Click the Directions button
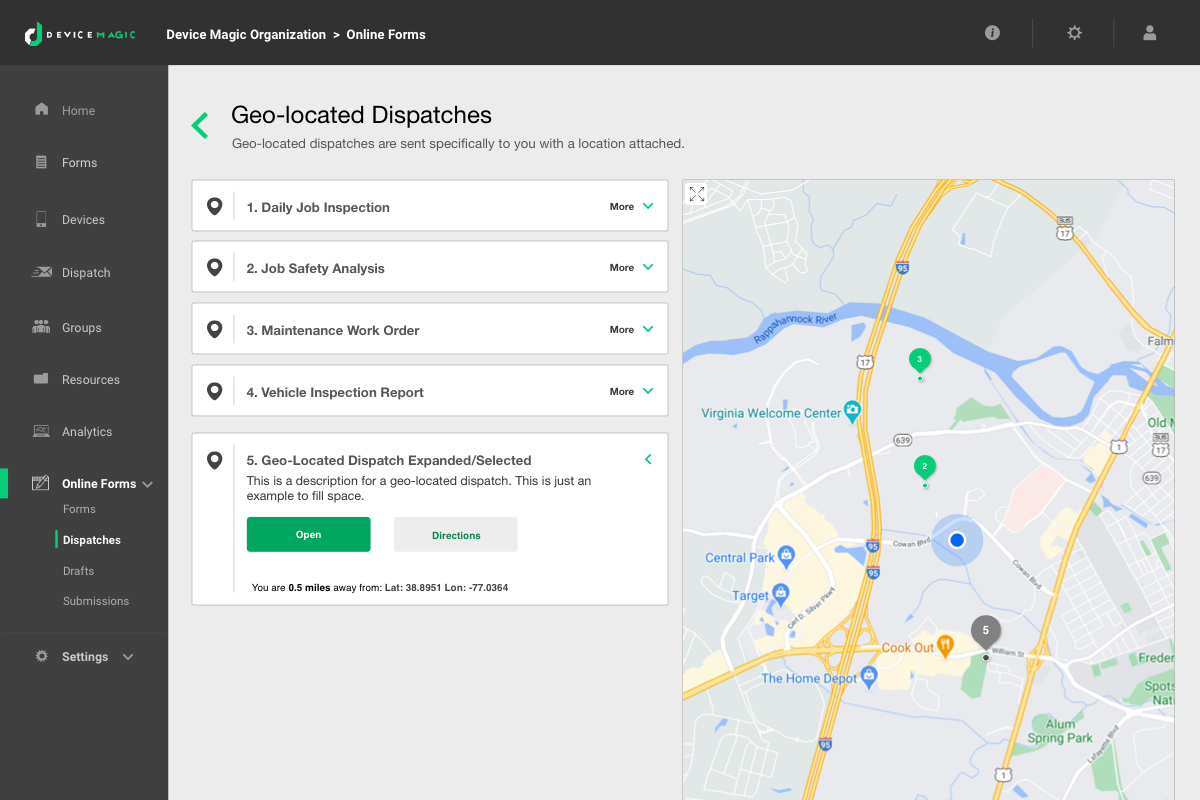 [x=456, y=535]
